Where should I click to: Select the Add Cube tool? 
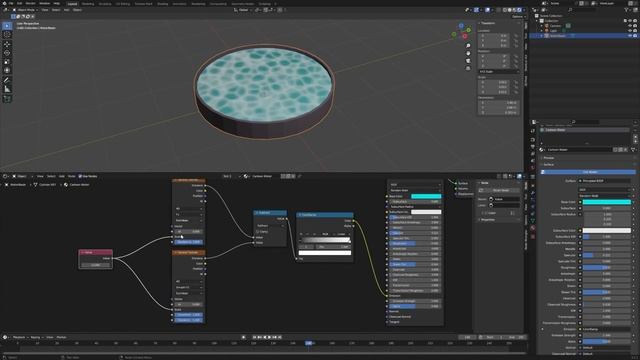7,99
